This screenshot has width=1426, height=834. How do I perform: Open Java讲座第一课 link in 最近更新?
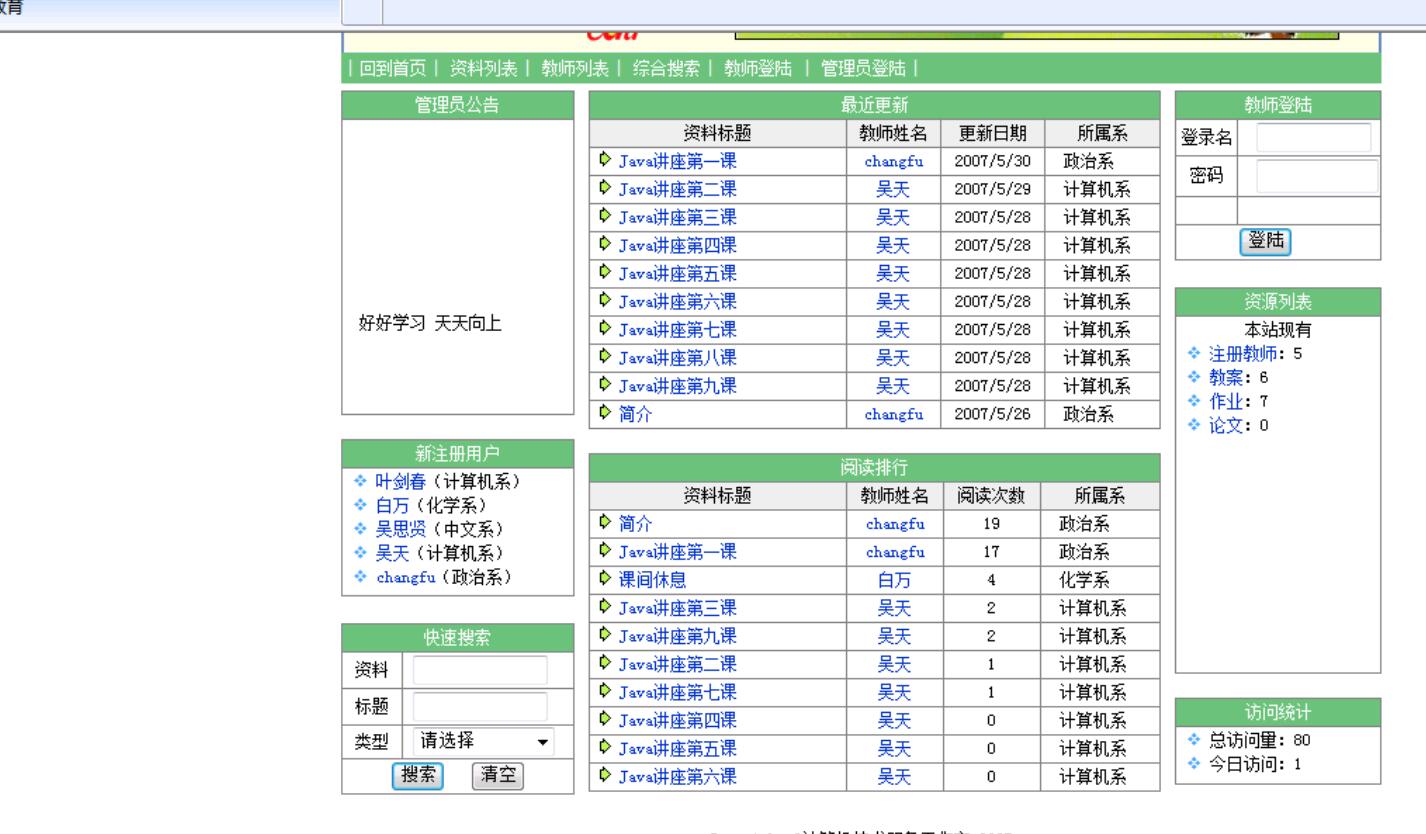677,160
